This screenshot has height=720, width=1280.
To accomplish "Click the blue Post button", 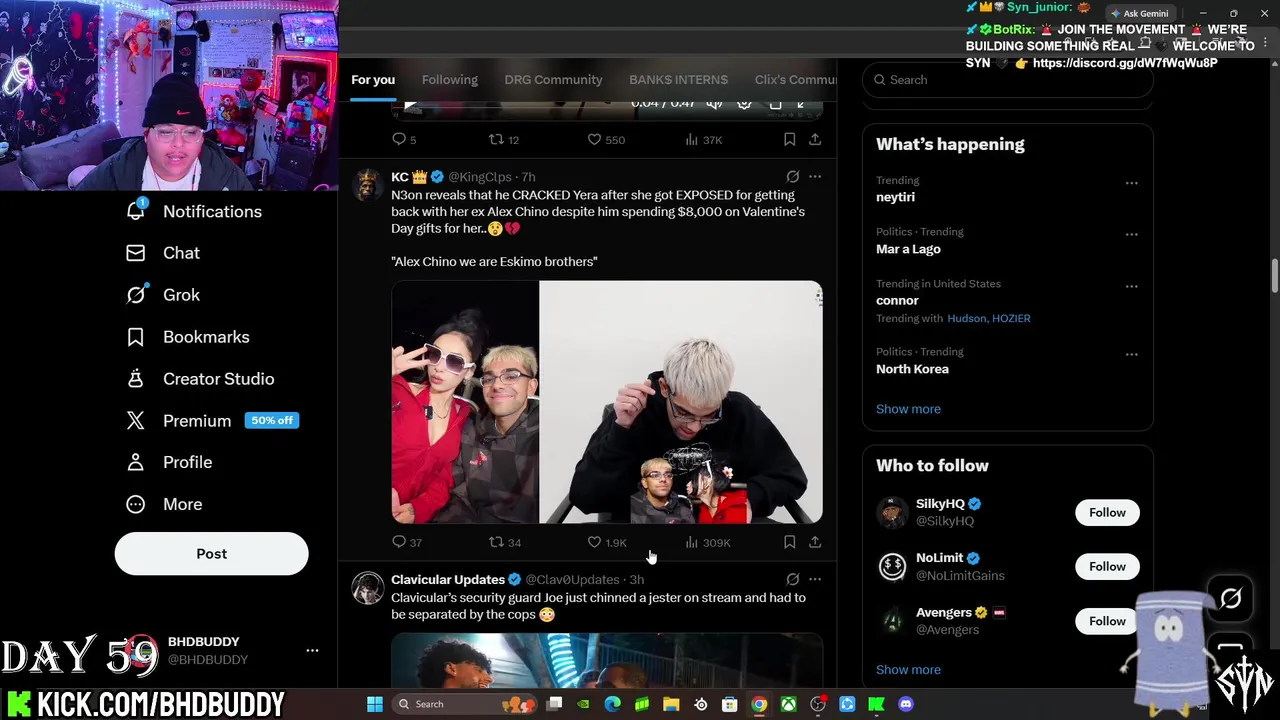I will click(211, 553).
